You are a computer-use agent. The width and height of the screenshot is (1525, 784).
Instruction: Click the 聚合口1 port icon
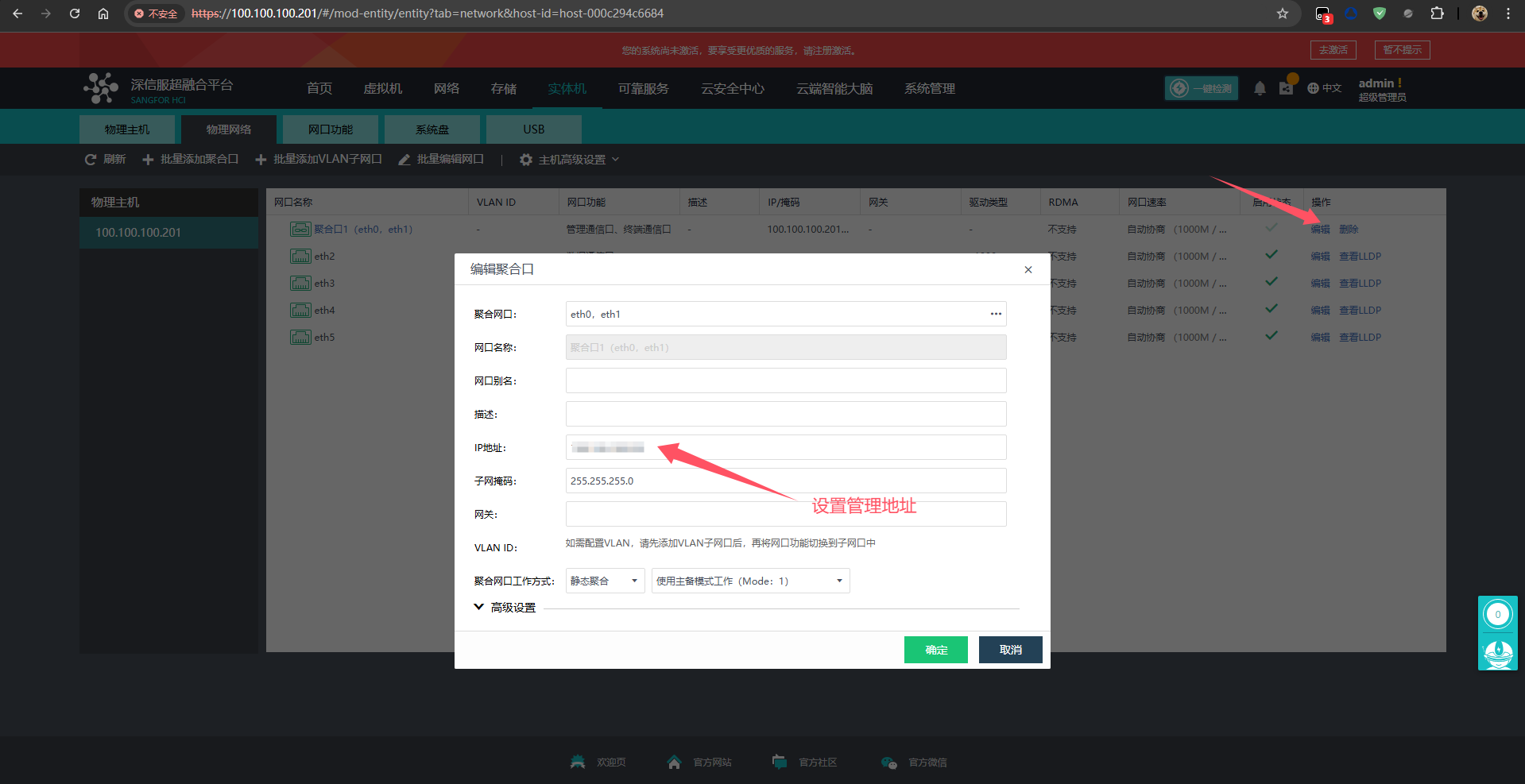300,230
